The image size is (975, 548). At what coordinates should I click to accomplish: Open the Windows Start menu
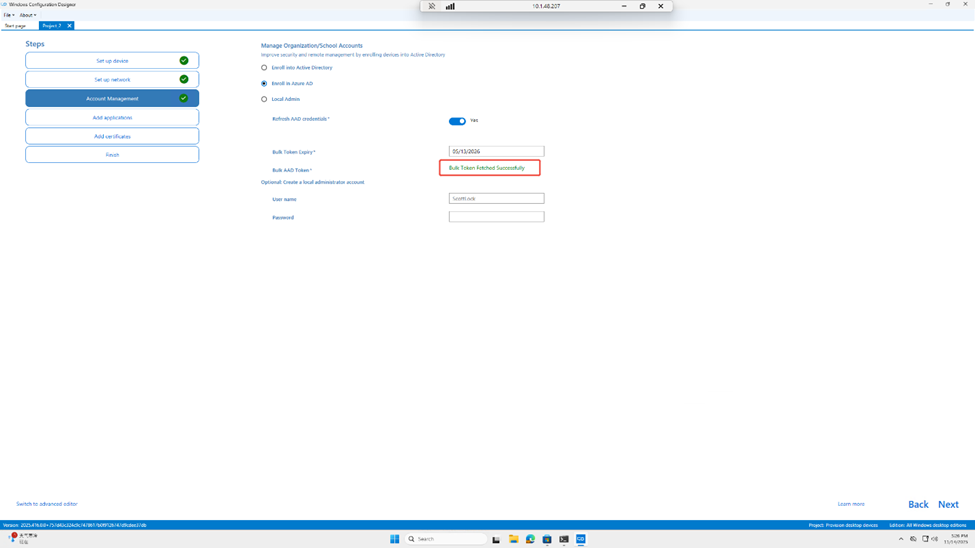coord(394,539)
